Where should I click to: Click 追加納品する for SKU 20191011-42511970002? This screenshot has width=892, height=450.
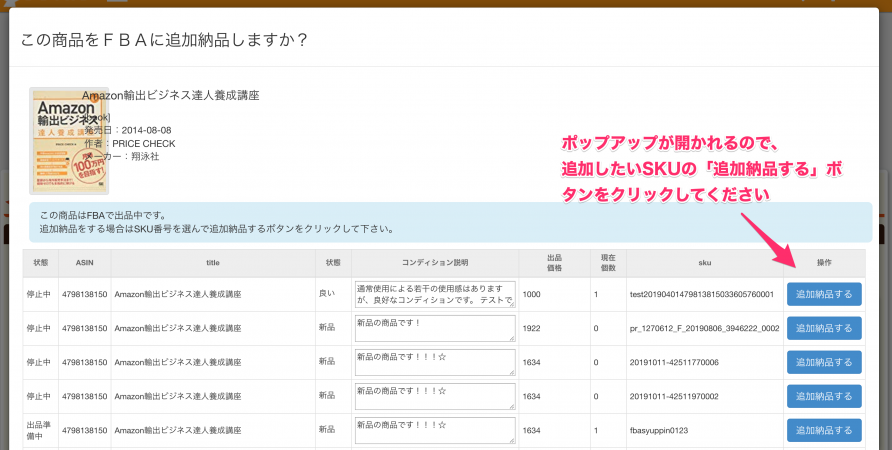coord(824,397)
